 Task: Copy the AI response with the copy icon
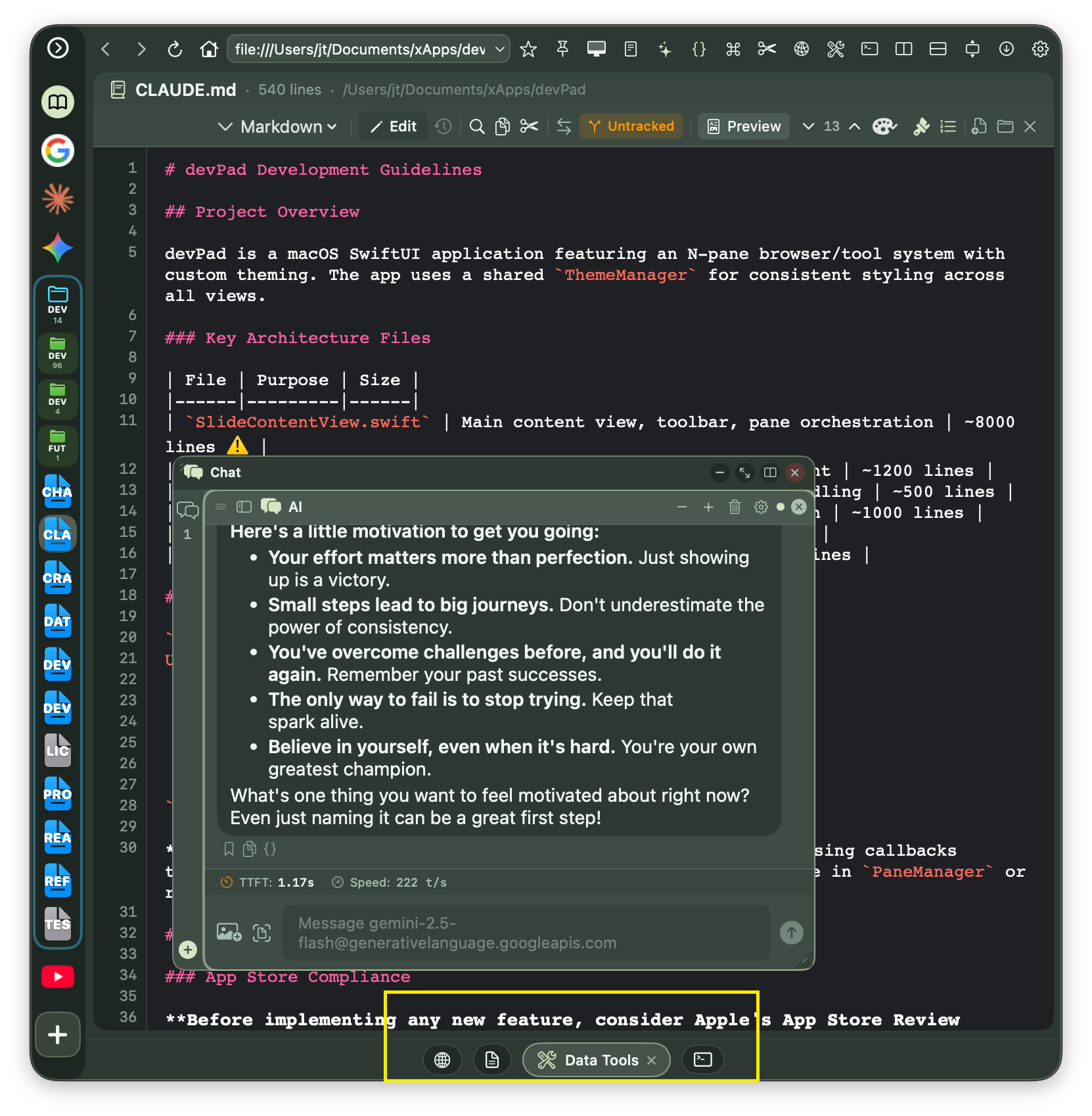(x=249, y=849)
